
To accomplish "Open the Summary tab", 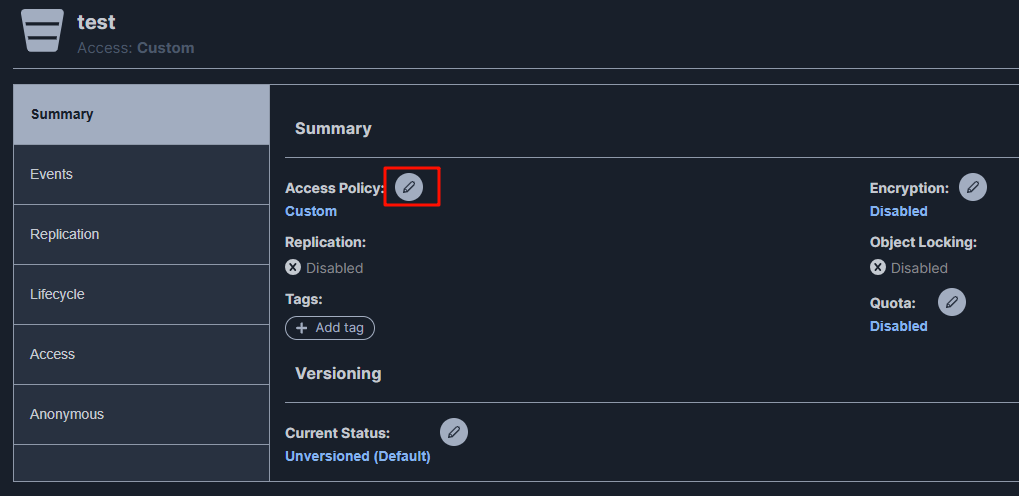I will (141, 114).
